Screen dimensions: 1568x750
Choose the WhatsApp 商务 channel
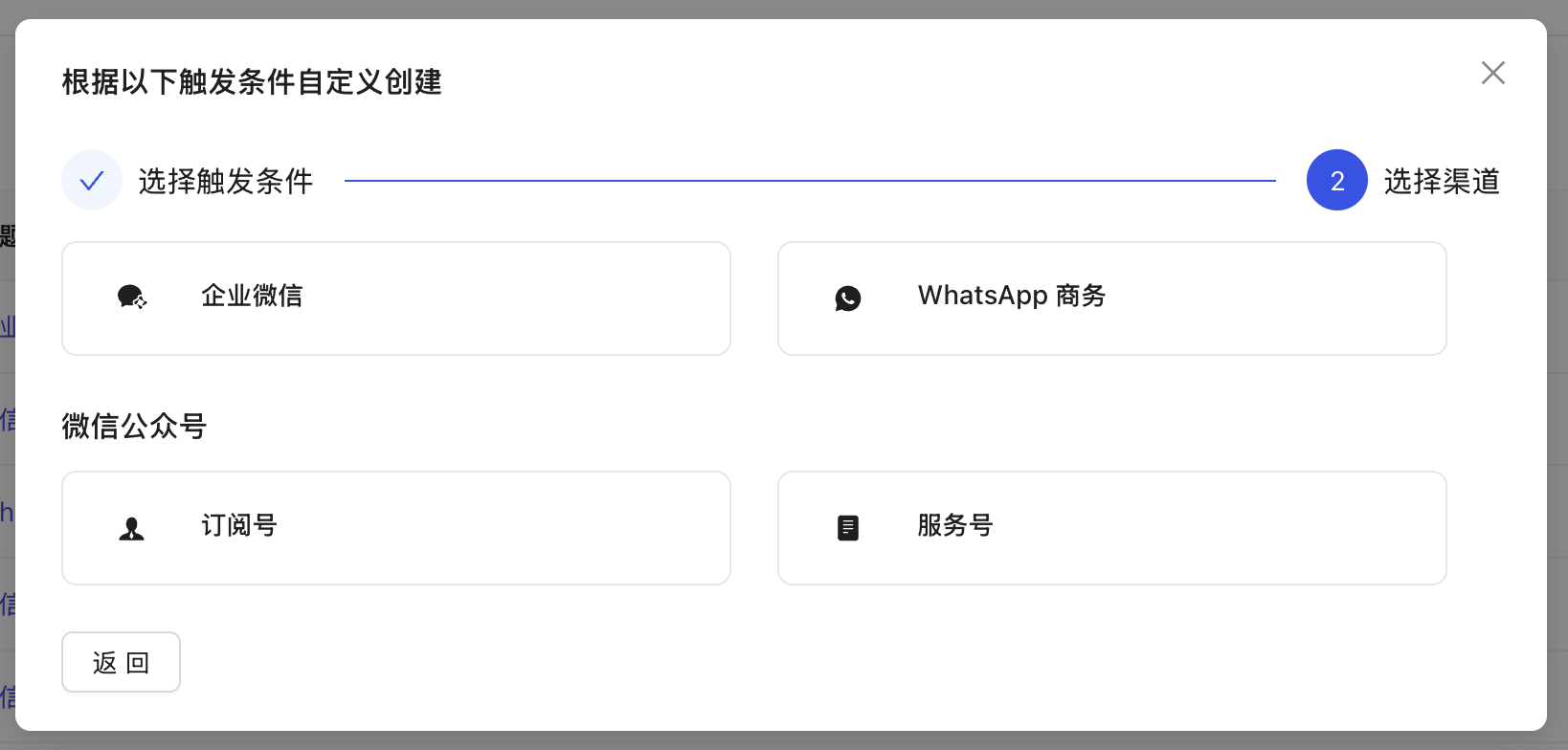[x=1112, y=298]
